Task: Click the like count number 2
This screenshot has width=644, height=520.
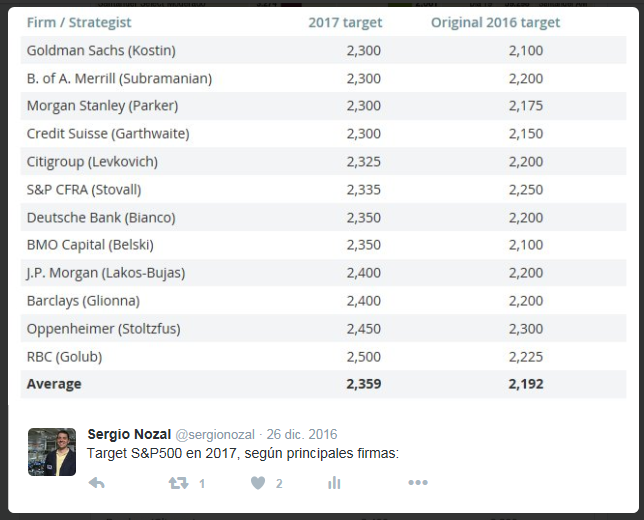Action: (279, 484)
